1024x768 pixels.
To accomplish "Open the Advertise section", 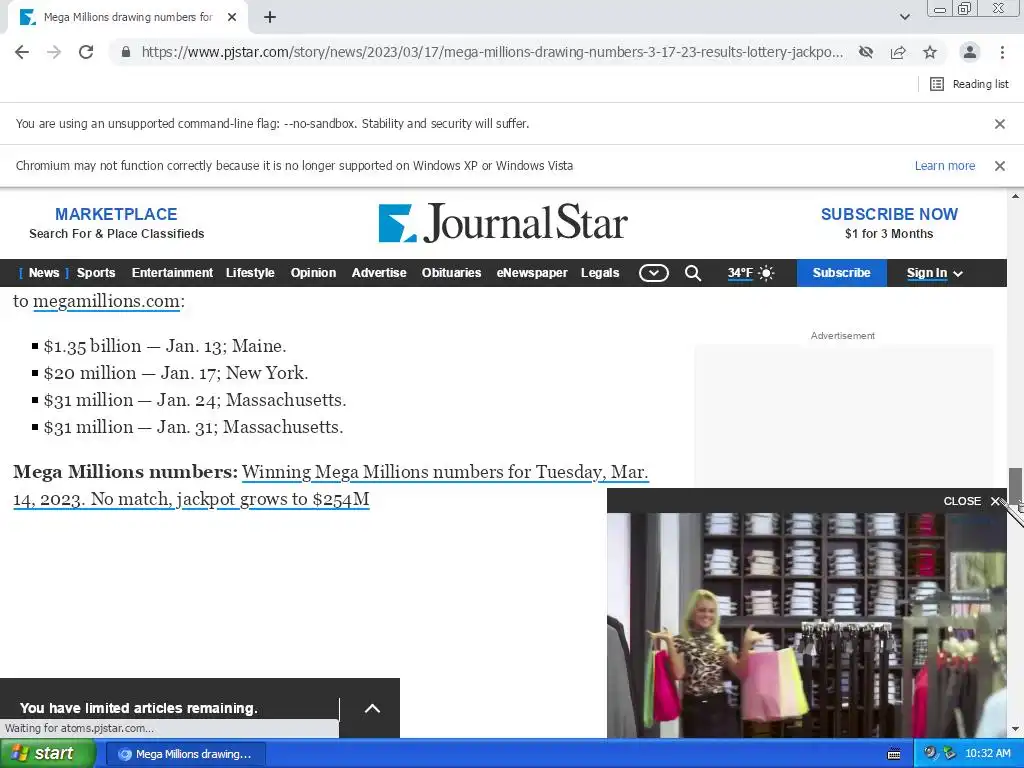I will click(x=379, y=273).
